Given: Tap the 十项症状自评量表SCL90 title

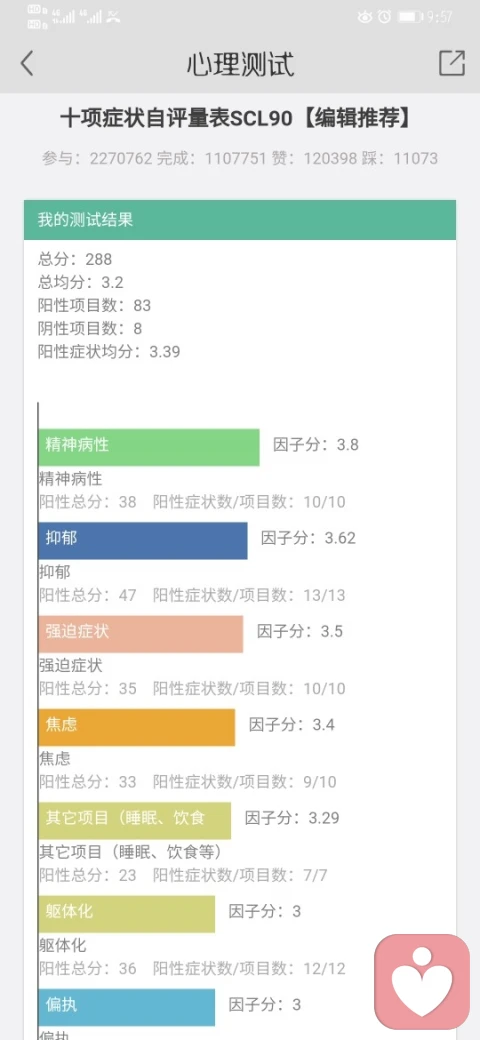Looking at the screenshot, I should tap(176, 119).
